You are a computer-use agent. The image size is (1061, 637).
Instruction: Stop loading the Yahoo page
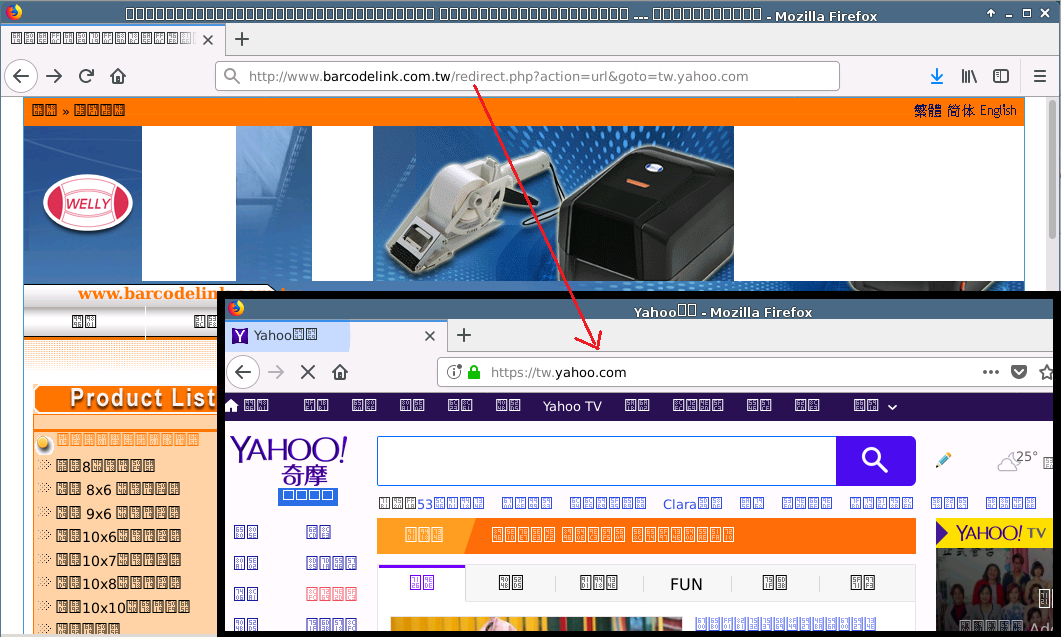point(308,372)
